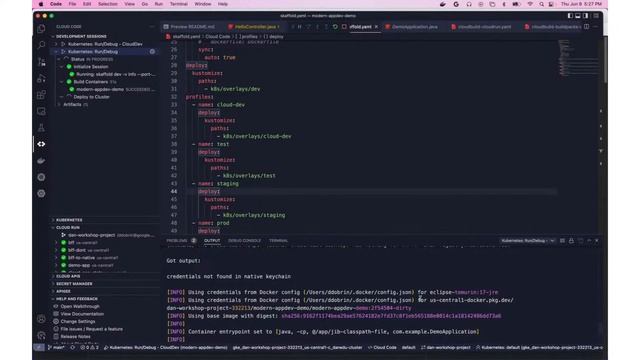Open the Accounts icon in activity bar
Image resolution: width=640 pixels, height=360 pixels.
click(x=41, y=319)
